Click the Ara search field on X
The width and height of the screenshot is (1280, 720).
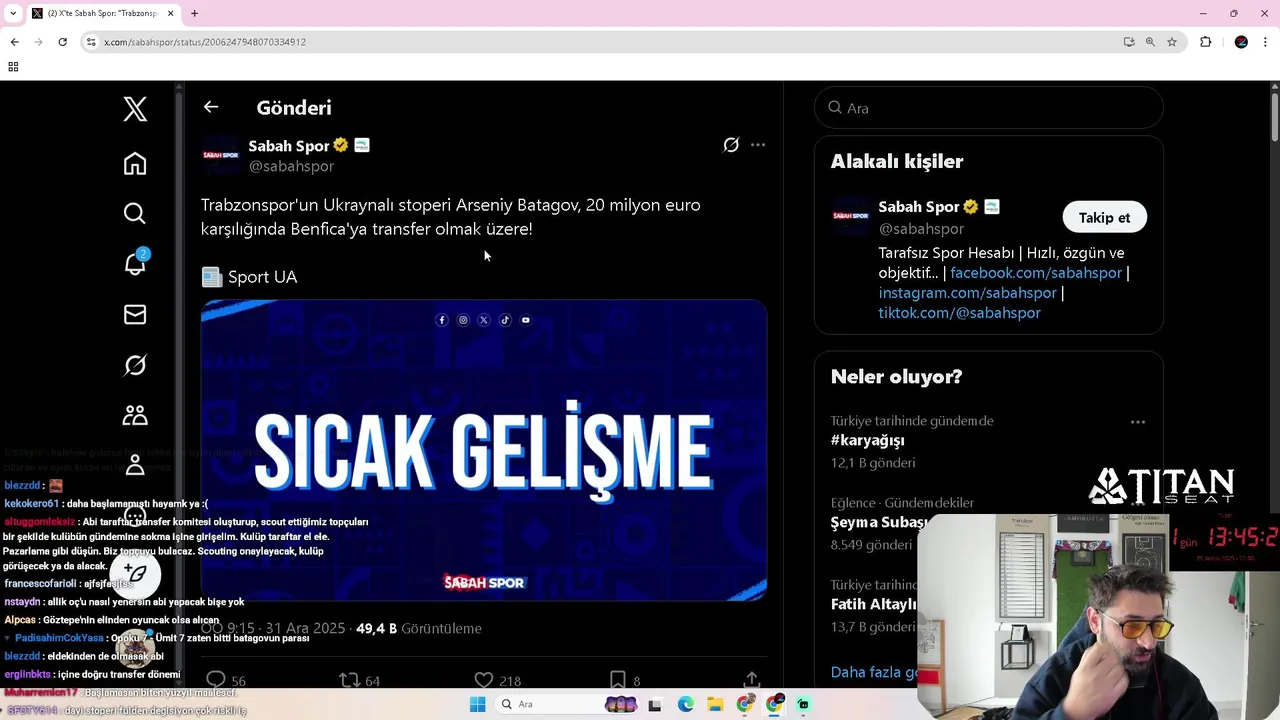[989, 108]
